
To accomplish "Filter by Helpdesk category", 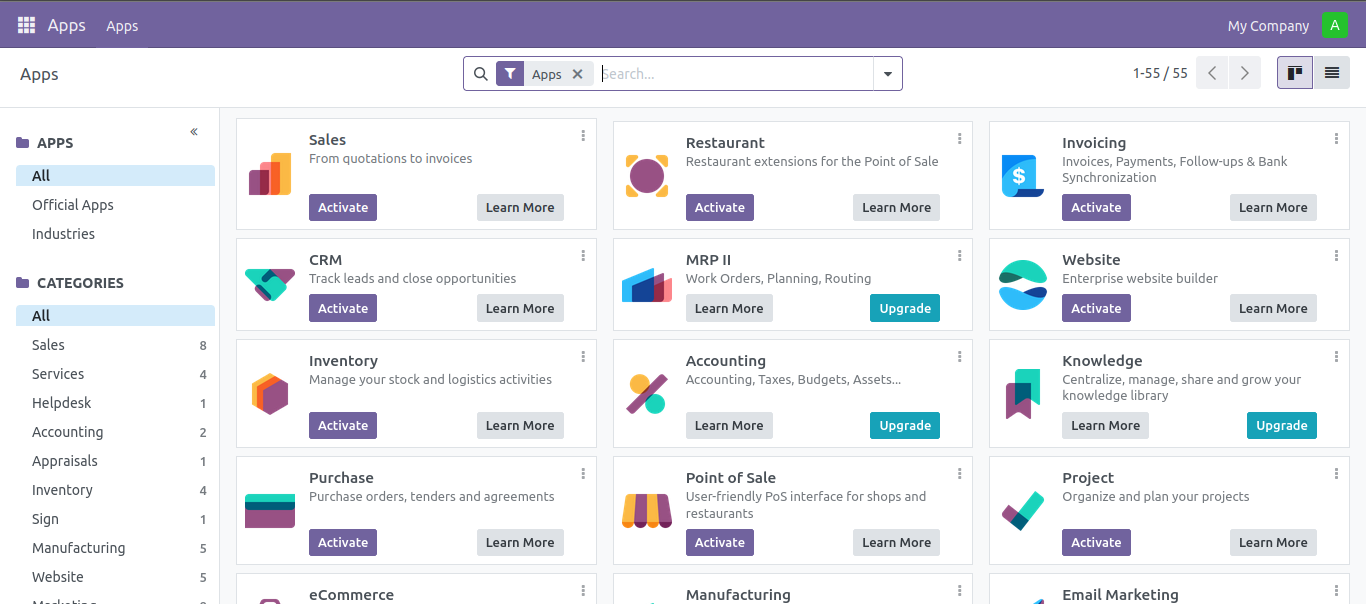I will point(115,403).
